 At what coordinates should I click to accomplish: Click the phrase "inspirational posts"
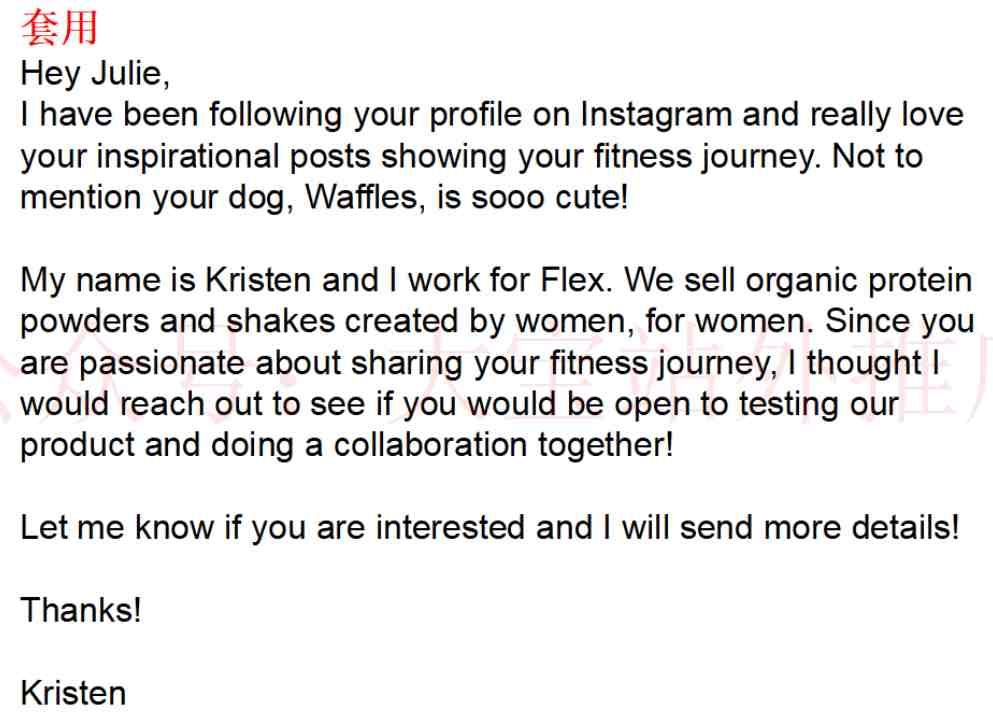pos(233,157)
